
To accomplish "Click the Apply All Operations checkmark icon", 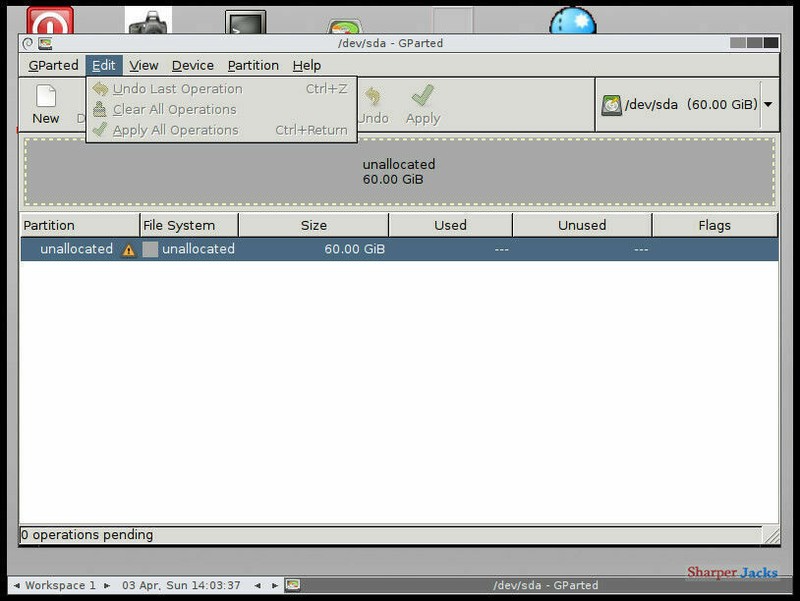I will [100, 129].
